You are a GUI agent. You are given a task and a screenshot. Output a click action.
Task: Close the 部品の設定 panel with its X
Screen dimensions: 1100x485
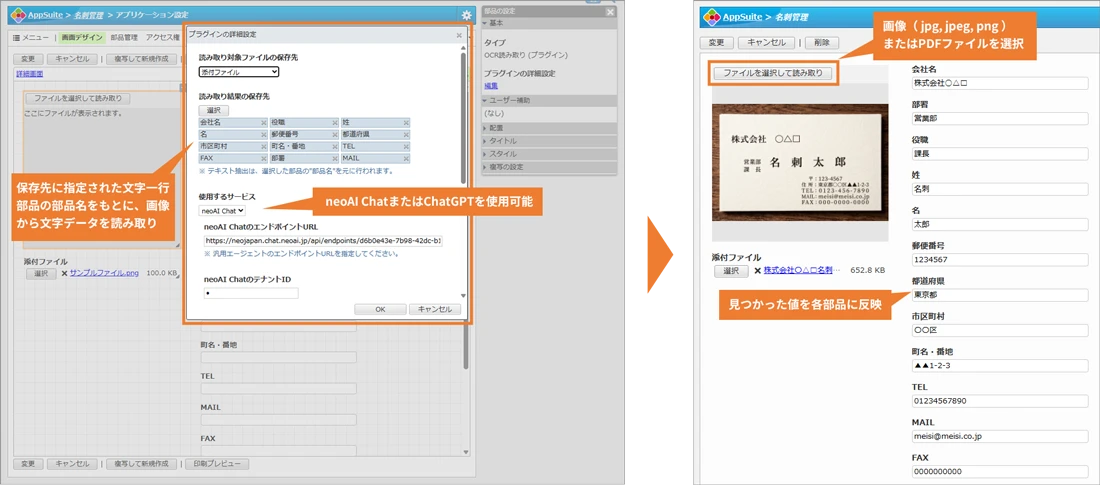tap(610, 12)
